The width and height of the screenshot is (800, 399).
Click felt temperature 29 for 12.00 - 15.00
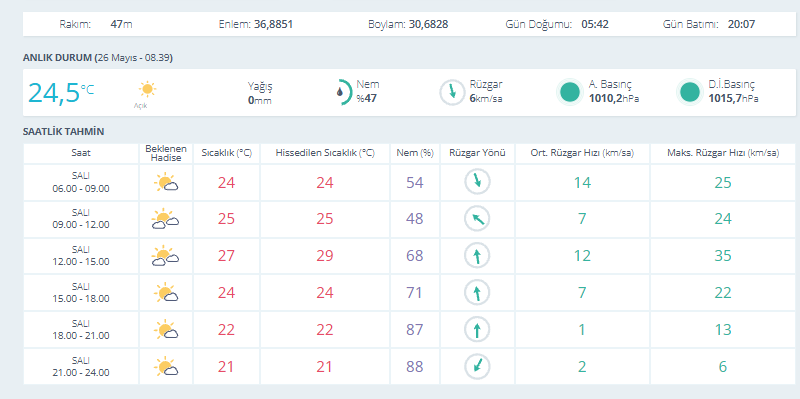click(325, 256)
